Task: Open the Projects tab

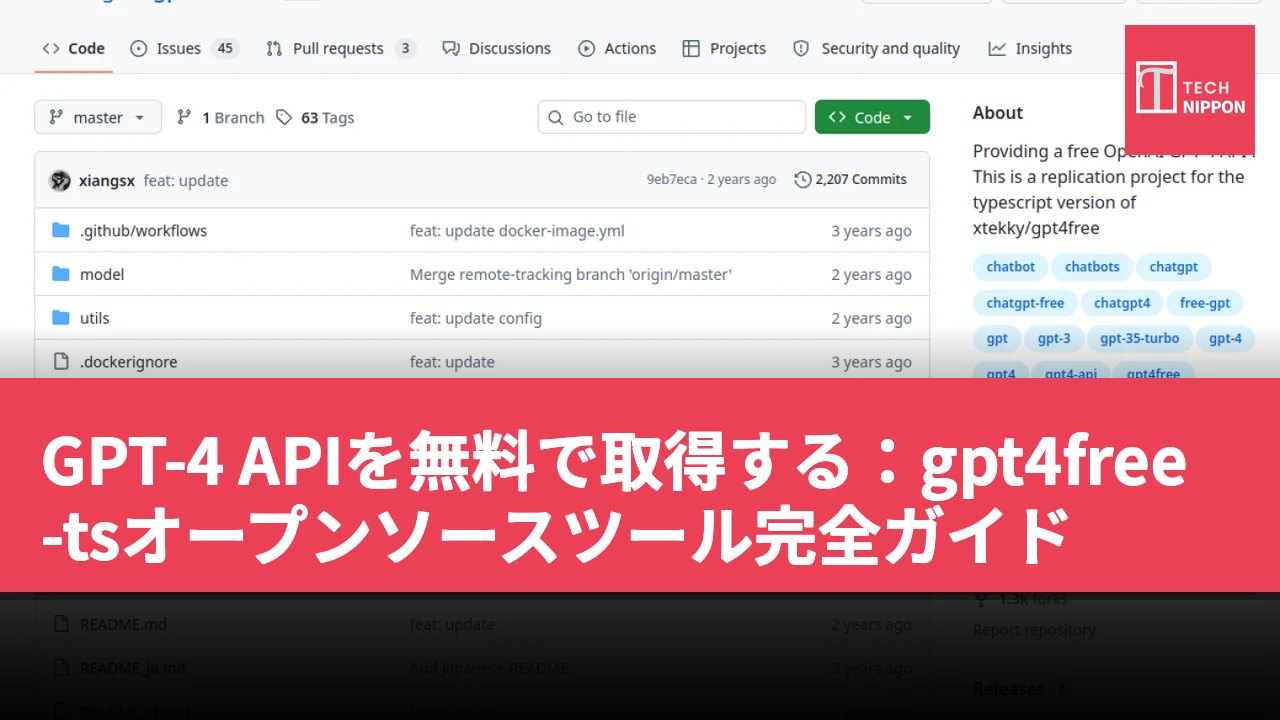Action: click(724, 48)
